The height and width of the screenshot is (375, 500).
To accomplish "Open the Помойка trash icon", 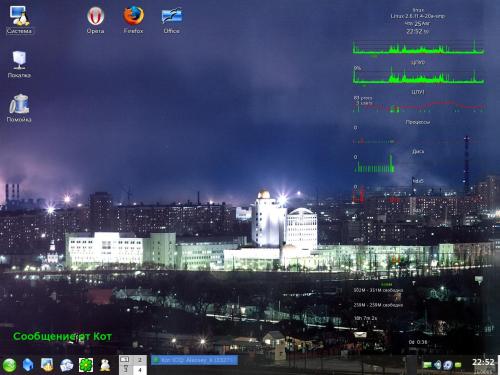I will click(x=19, y=108).
